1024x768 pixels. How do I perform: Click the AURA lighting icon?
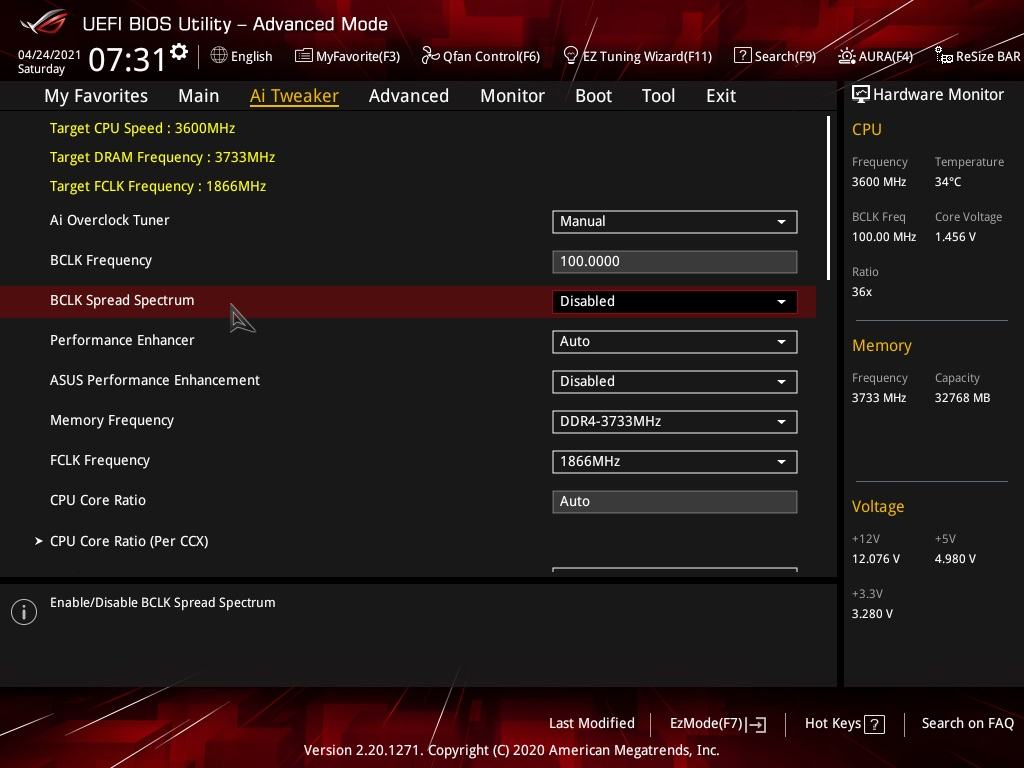(x=846, y=56)
